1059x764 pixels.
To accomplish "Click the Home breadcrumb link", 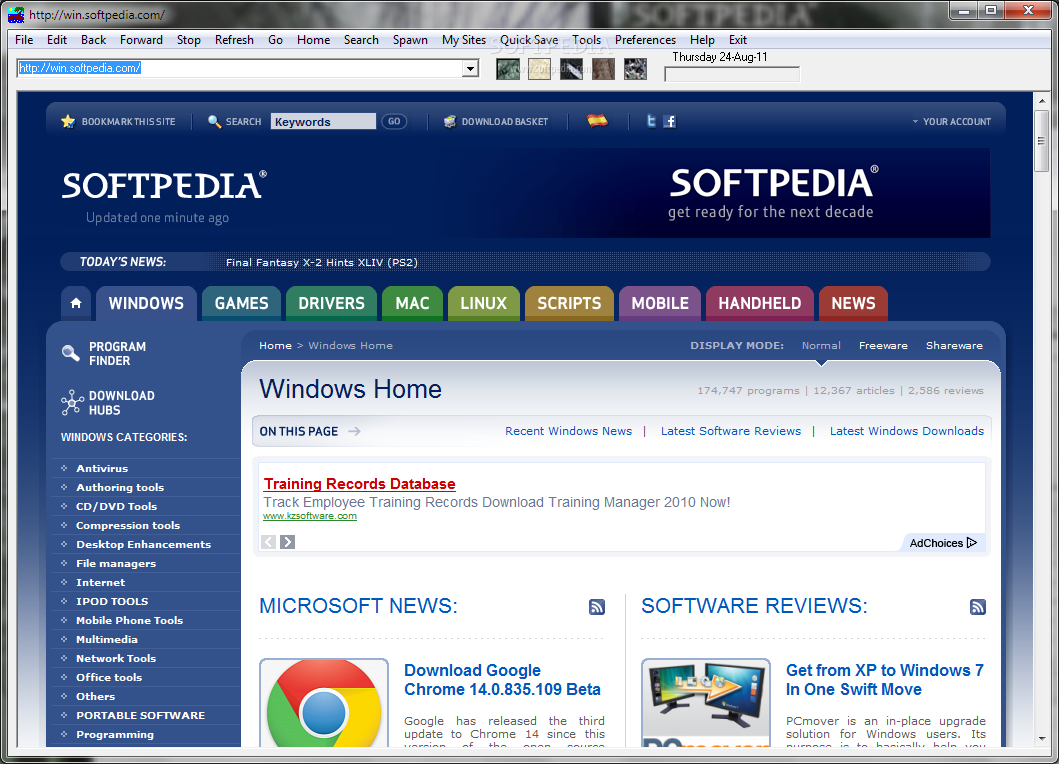I will click(x=276, y=345).
